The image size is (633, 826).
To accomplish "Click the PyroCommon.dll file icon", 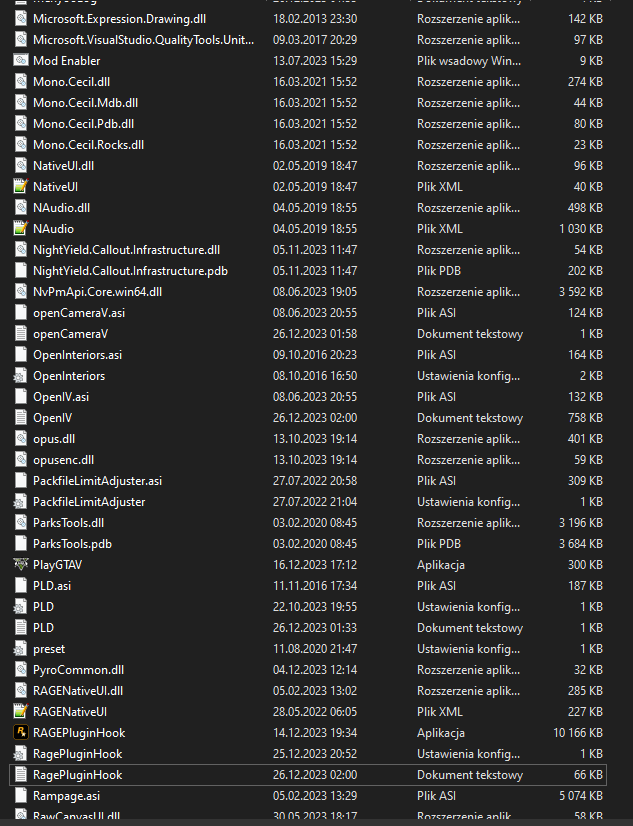I will [21, 670].
